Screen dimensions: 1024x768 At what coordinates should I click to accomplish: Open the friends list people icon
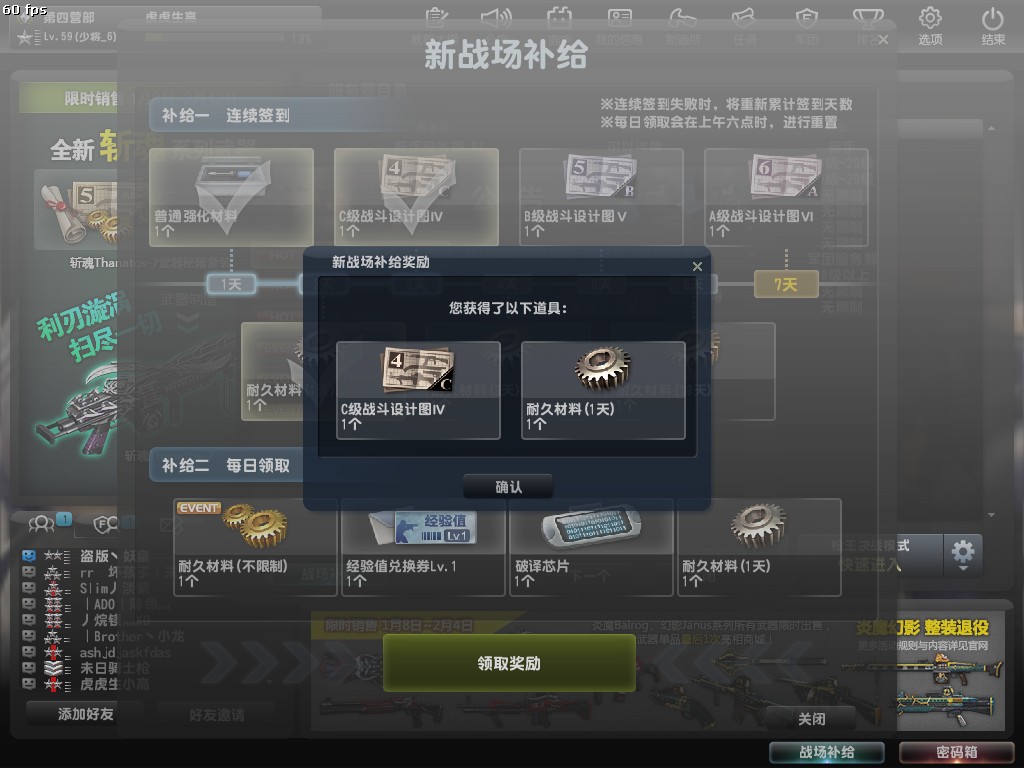click(41, 523)
